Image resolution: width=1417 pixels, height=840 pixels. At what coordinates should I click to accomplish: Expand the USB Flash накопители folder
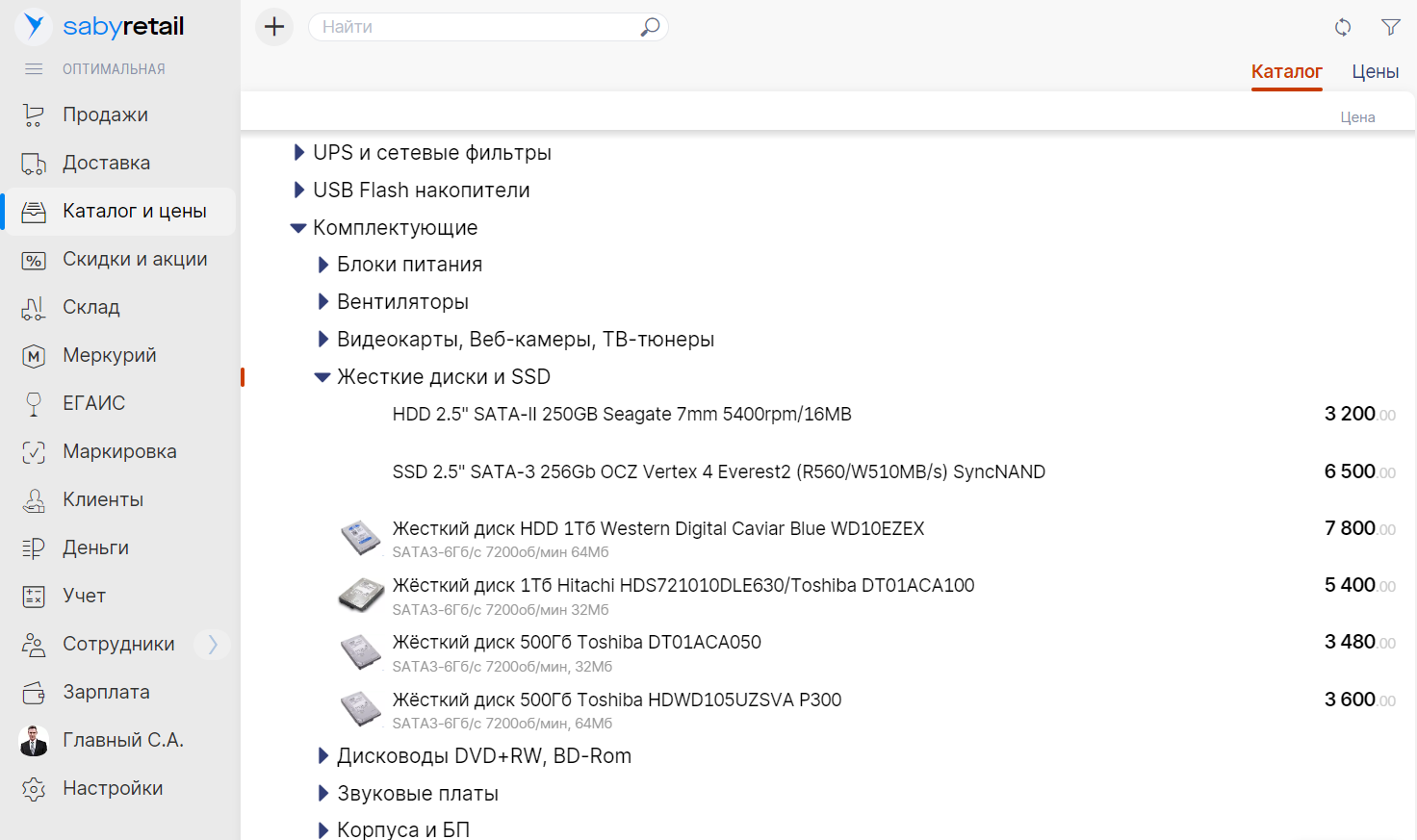point(298,191)
